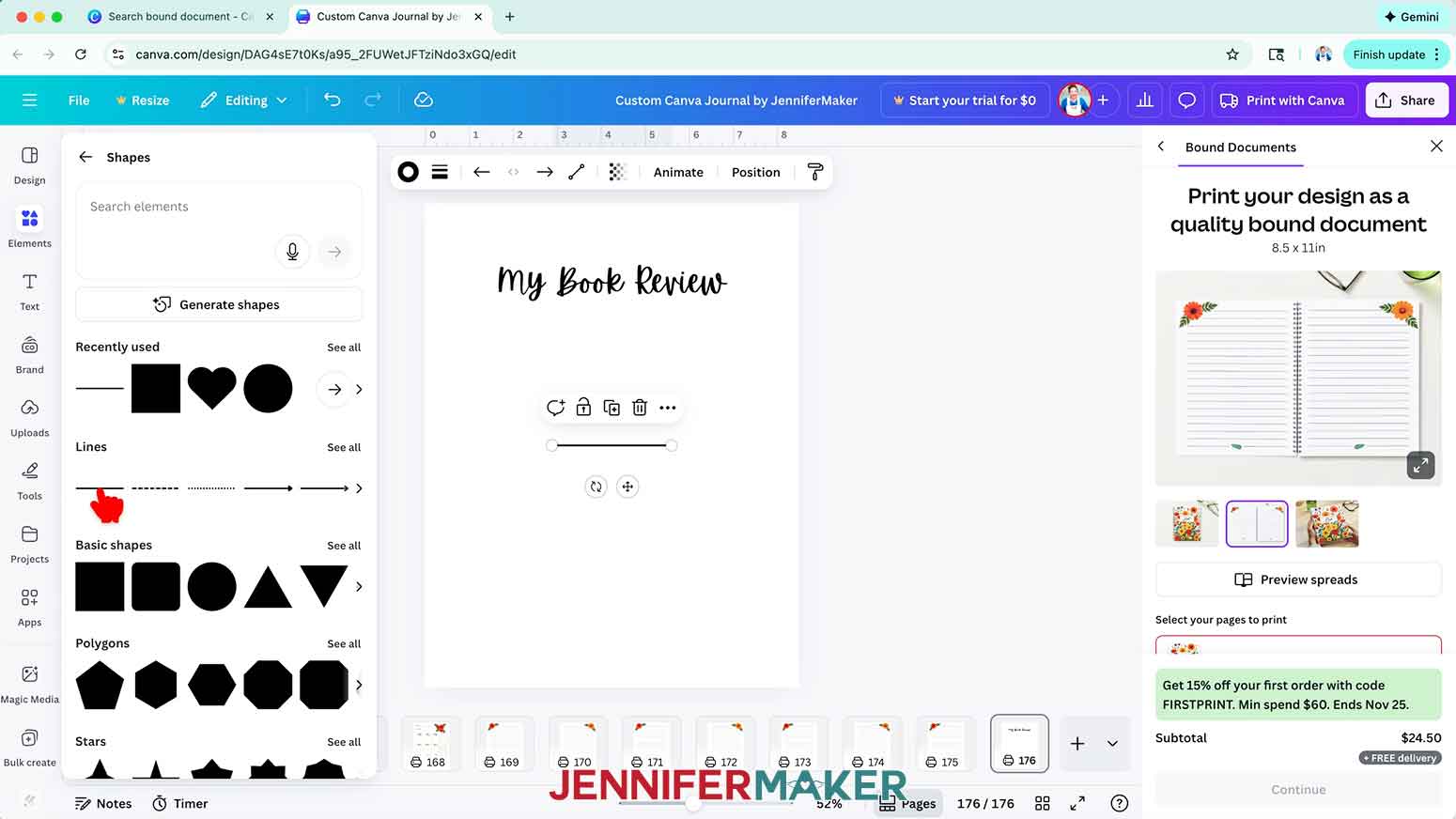
Task: Open the Editing mode dropdown
Action: click(243, 100)
